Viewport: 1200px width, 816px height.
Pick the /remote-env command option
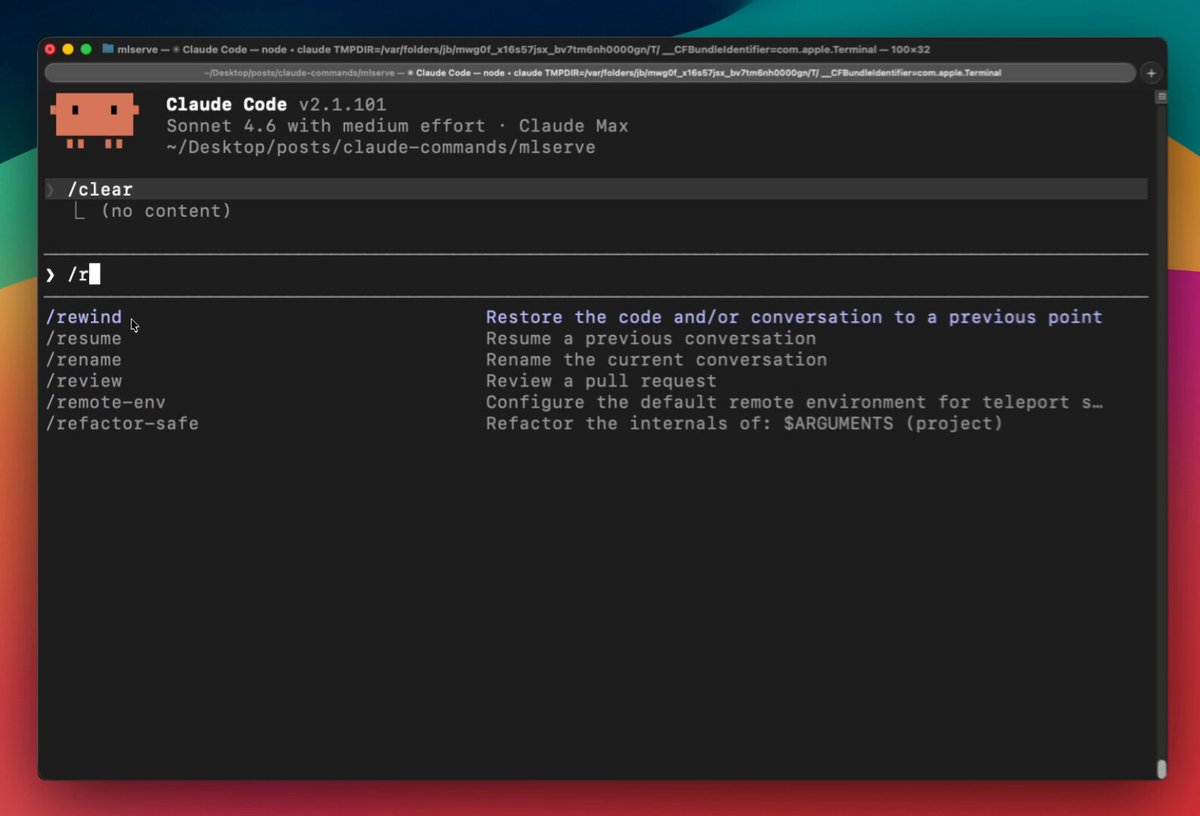106,402
